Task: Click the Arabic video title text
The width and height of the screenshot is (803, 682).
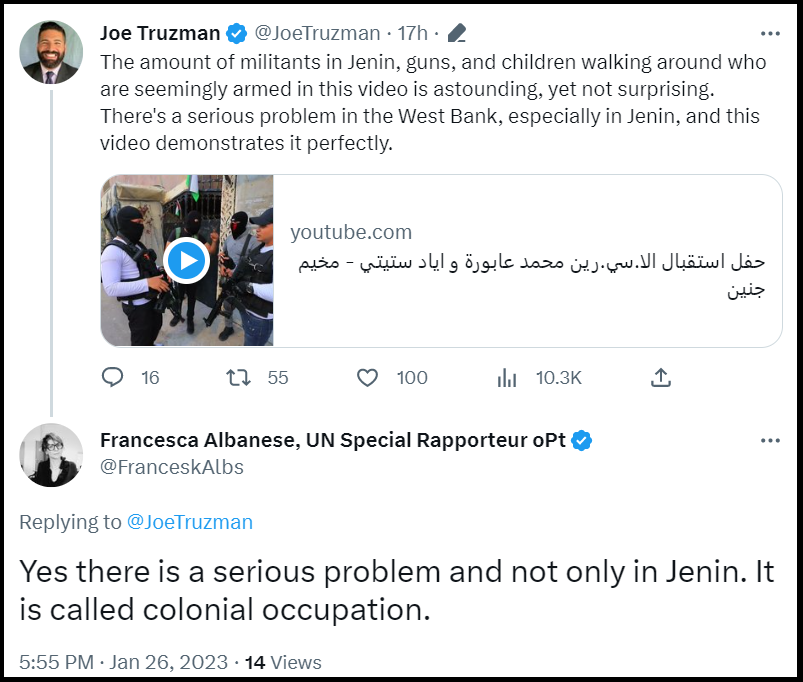Action: click(532, 275)
